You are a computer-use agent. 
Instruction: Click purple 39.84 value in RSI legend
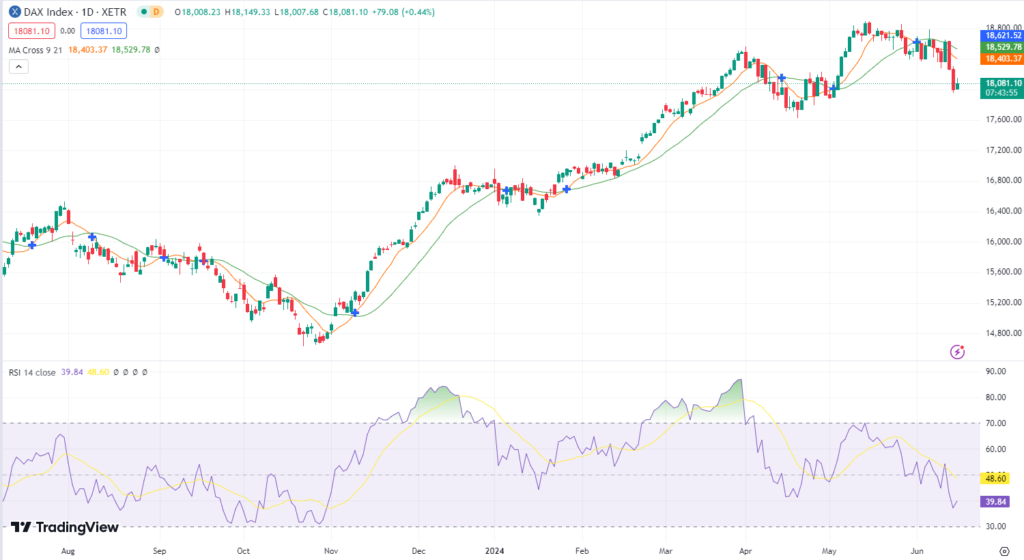[72, 372]
